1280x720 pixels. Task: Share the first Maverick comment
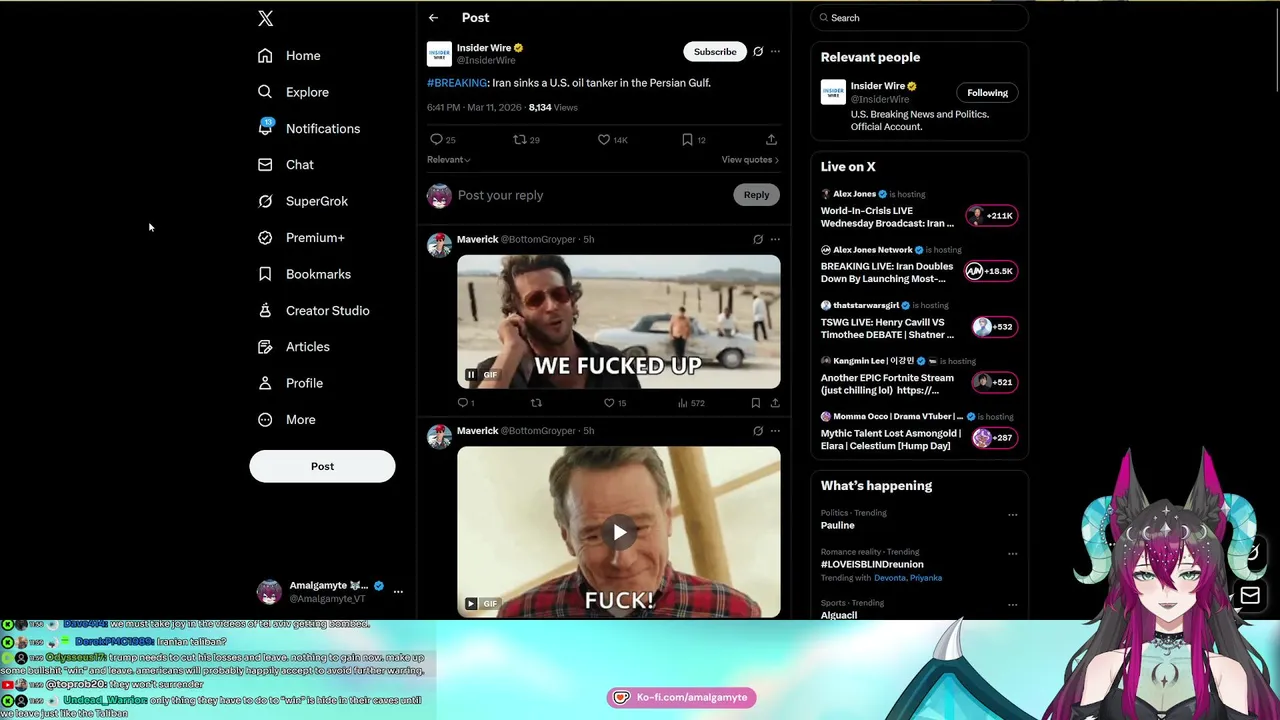pos(775,403)
